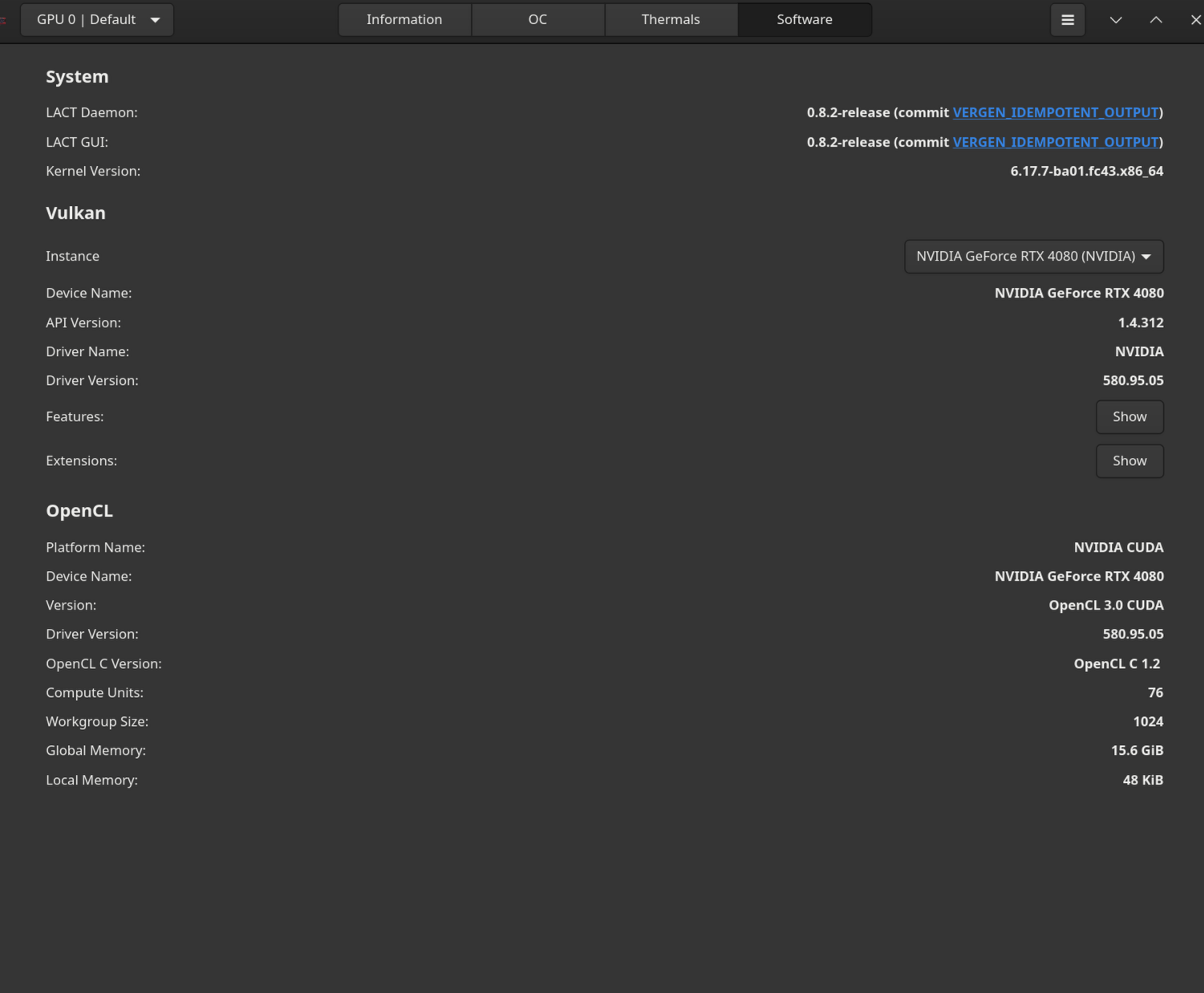Click the LACT Daemon label
This screenshot has width=1204, height=993.
[91, 112]
